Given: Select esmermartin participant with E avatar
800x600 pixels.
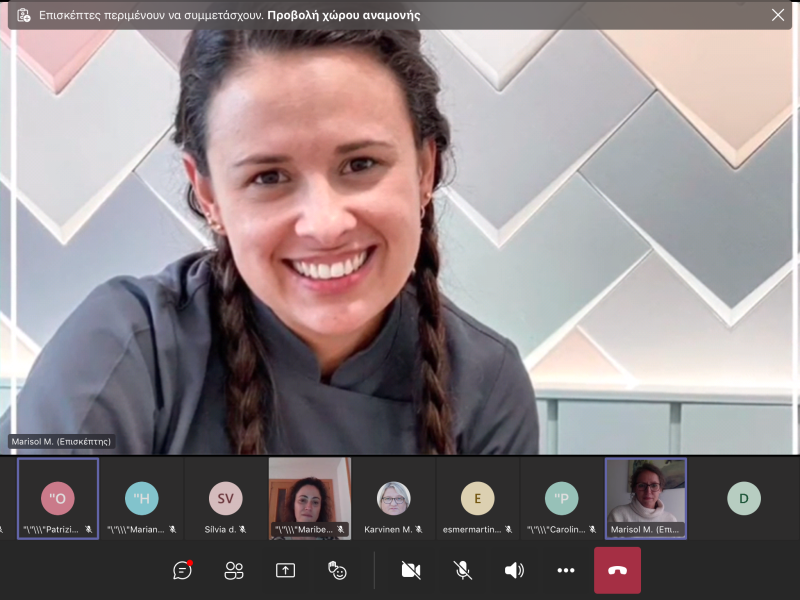Looking at the screenshot, I should (478, 498).
